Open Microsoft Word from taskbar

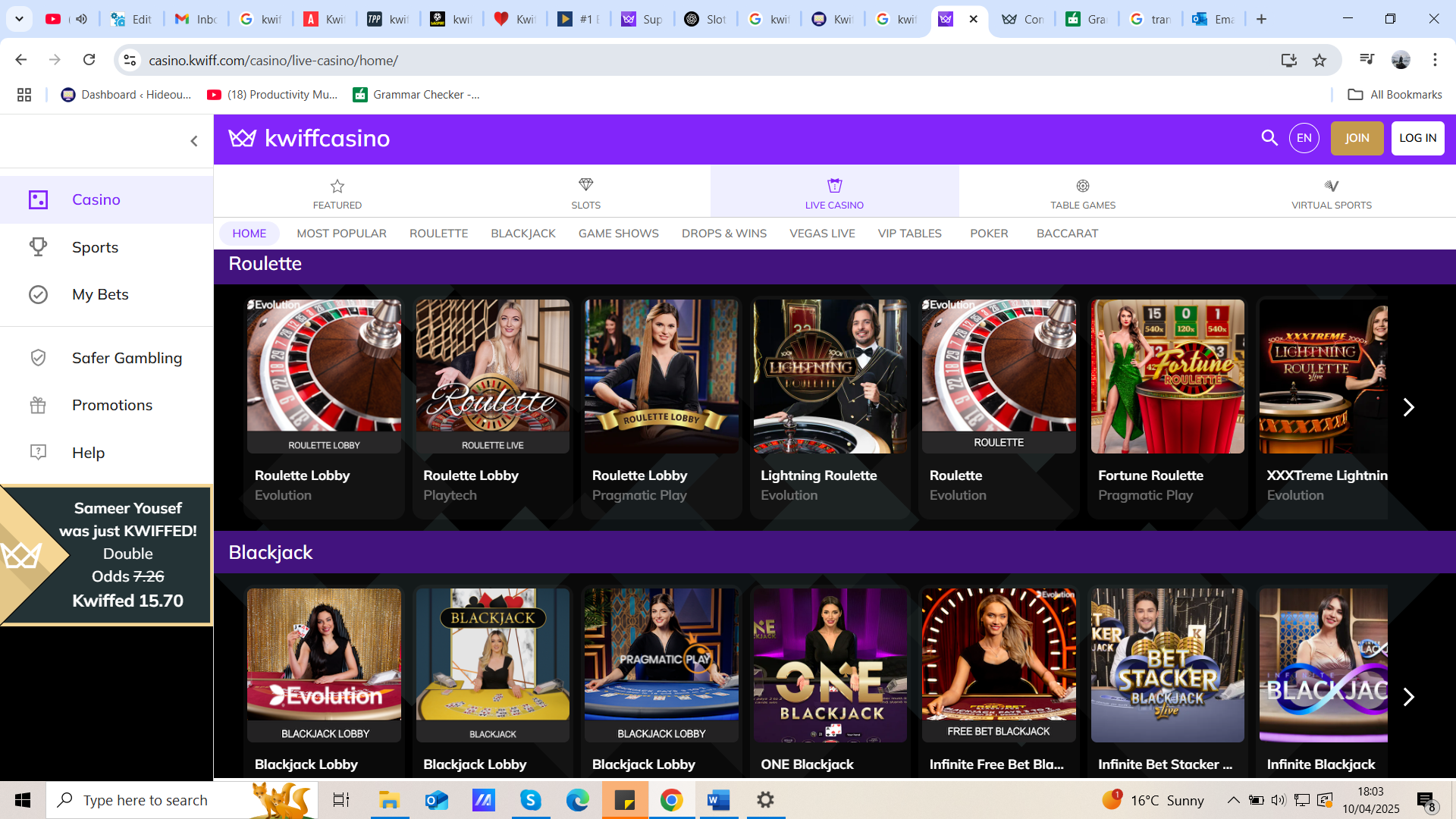(718, 800)
